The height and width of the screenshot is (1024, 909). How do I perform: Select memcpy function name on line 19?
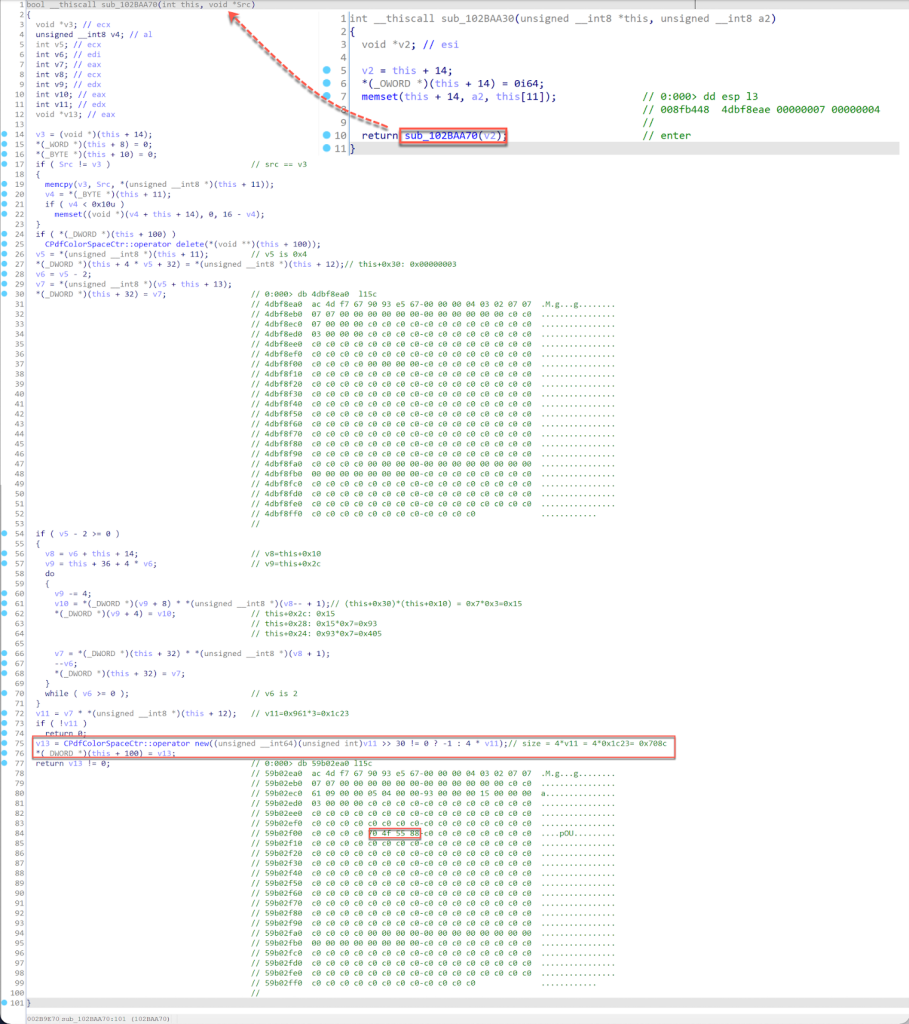(x=59, y=184)
